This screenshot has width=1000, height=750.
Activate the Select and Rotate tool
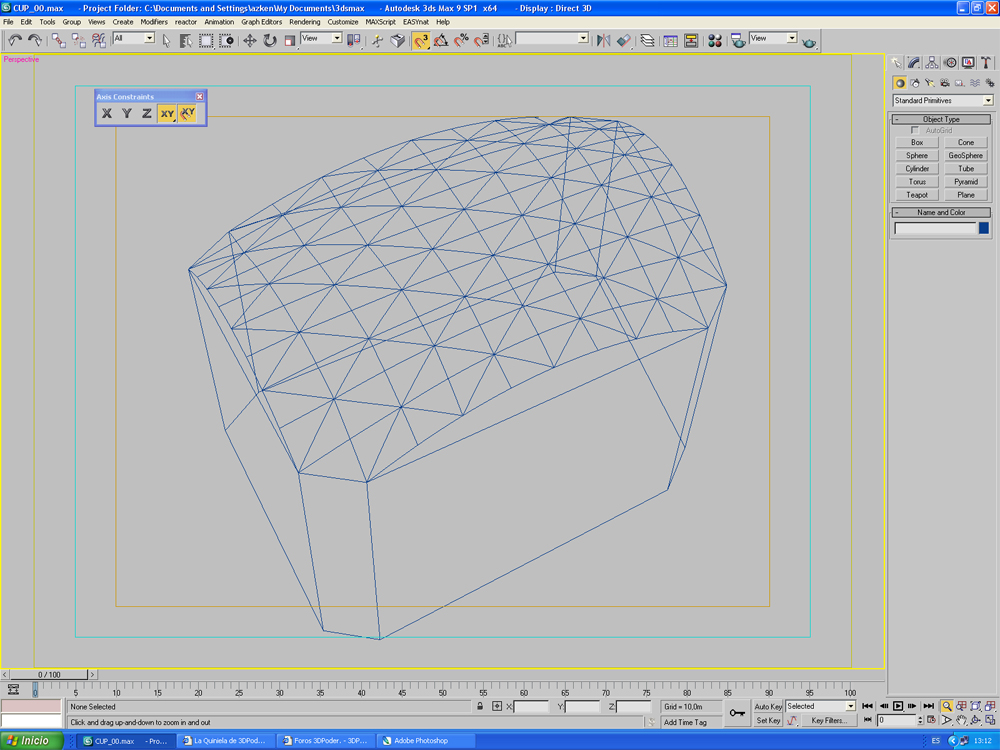click(270, 41)
